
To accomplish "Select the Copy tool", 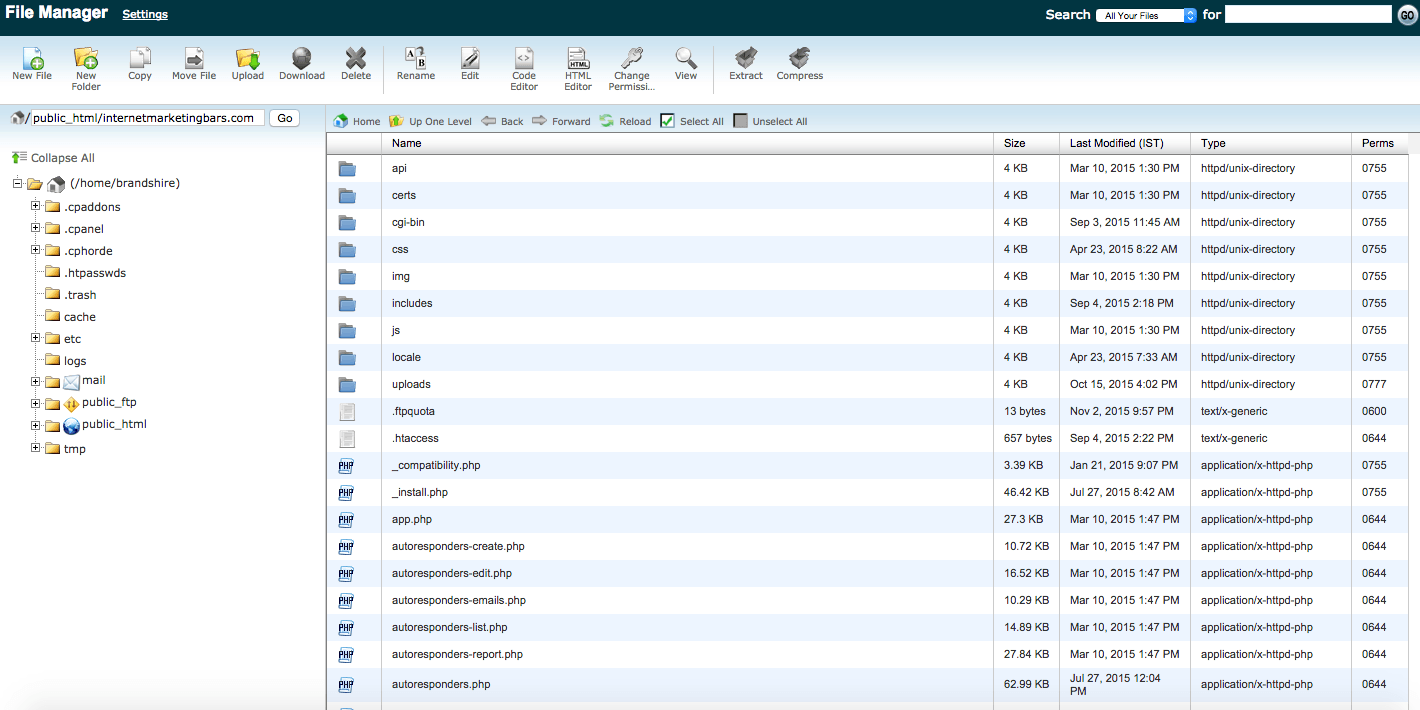I will pos(140,64).
